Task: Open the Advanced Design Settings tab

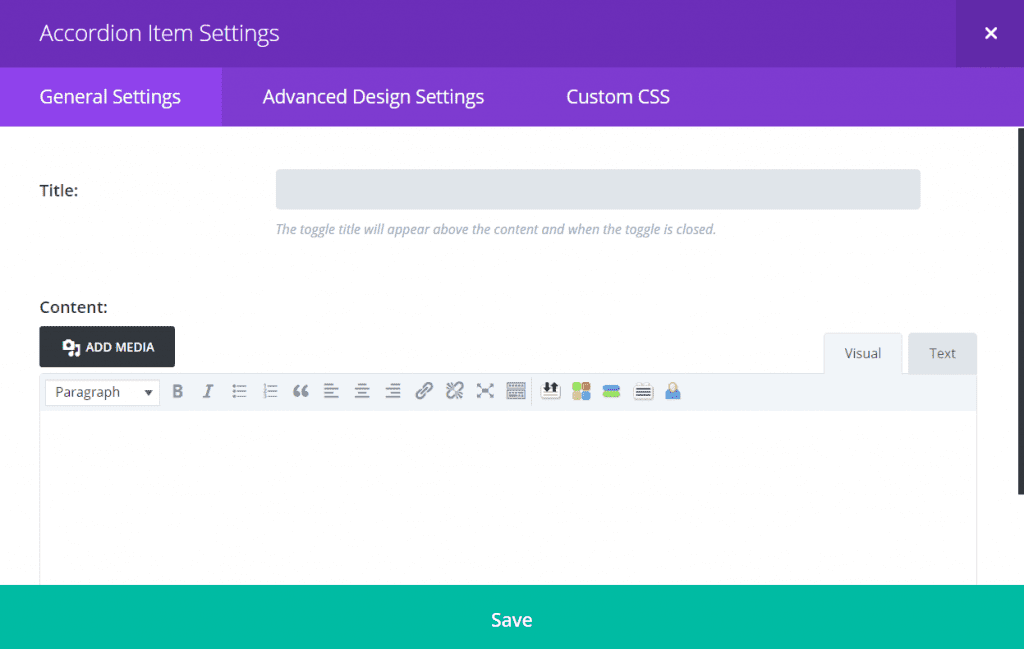Action: [373, 96]
